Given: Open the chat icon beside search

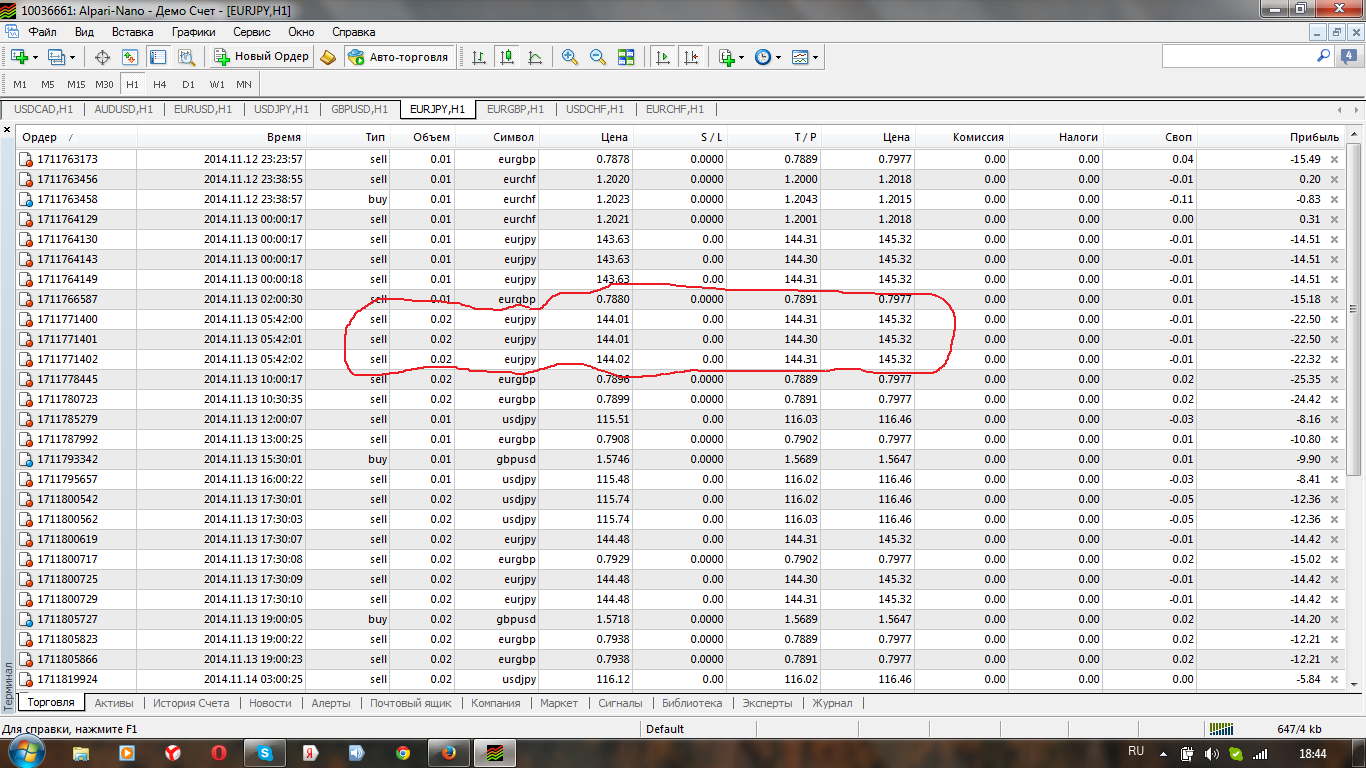Looking at the screenshot, I should click(1350, 57).
